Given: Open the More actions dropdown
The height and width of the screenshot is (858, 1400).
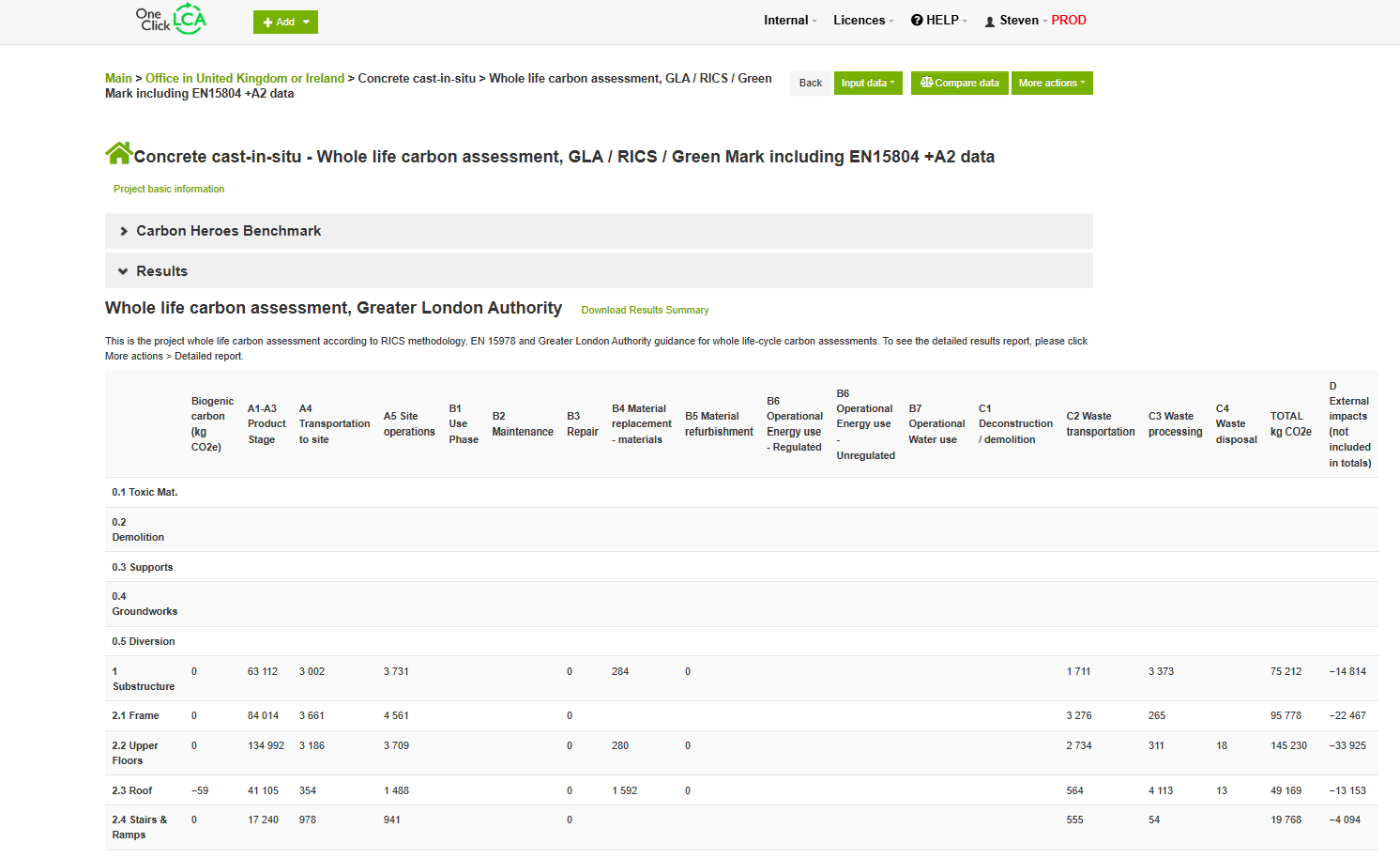Looking at the screenshot, I should coord(1051,84).
